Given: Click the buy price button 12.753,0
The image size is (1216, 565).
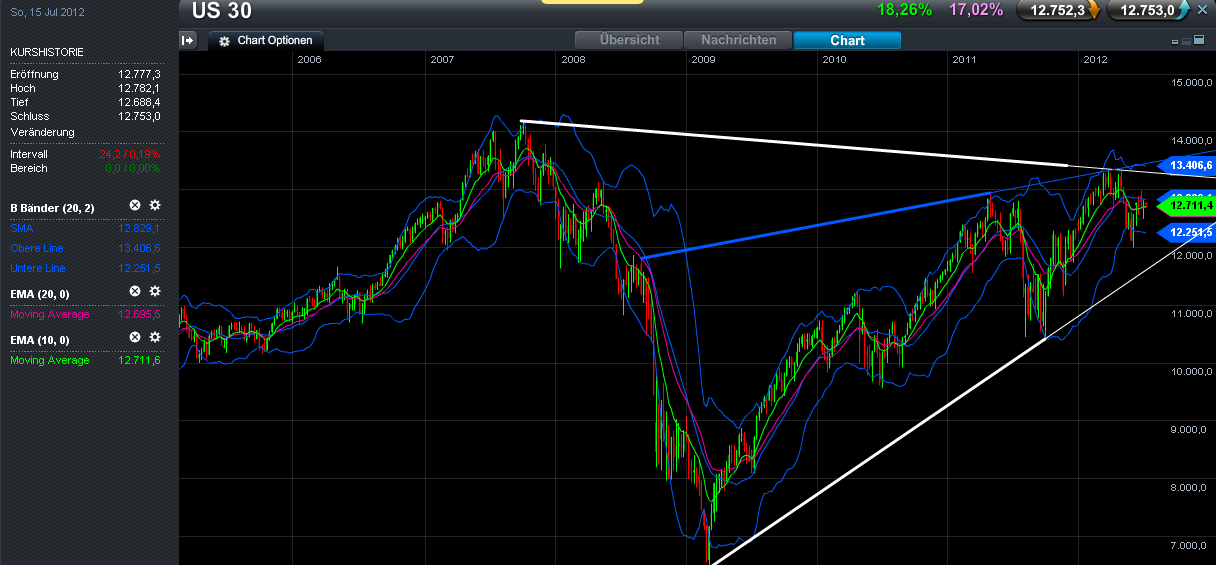Looking at the screenshot, I should 1149,10.
